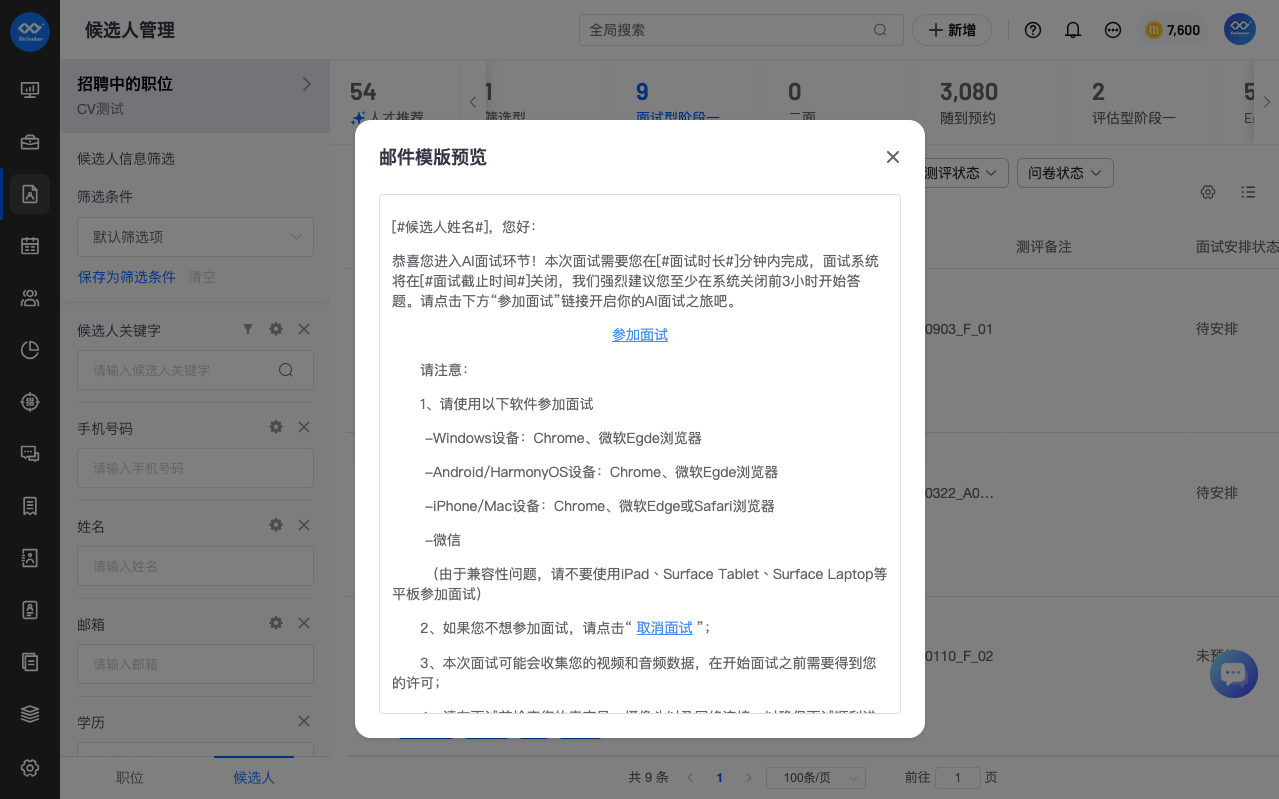Close the email template preview dialog
Viewport: 1279px width, 799px height.
pyautogui.click(x=892, y=157)
